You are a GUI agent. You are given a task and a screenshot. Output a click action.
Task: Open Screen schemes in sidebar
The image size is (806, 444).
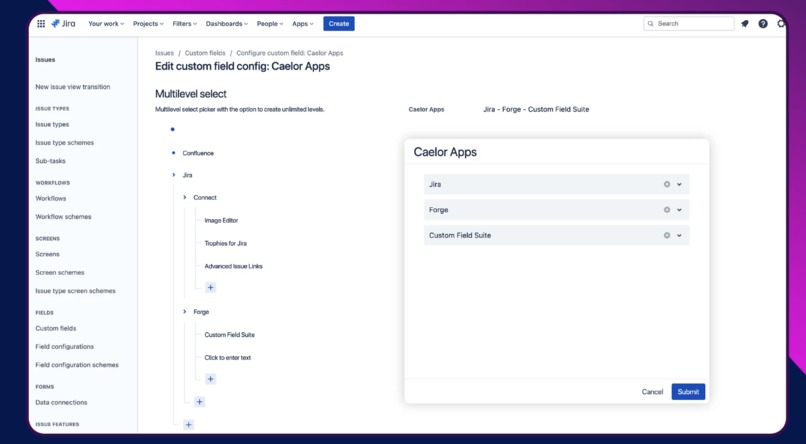point(60,272)
